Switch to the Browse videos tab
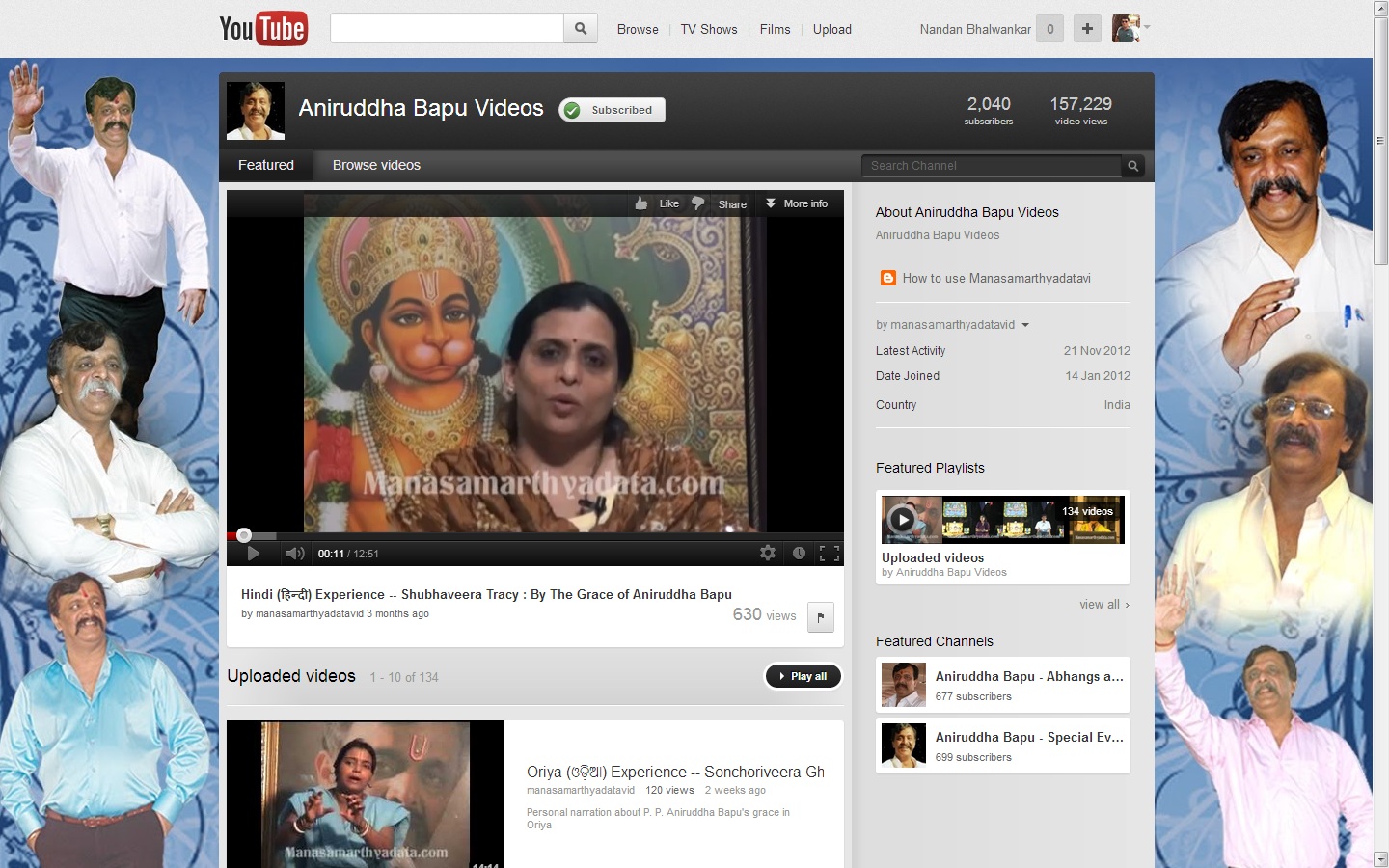Screen dimensions: 1389x868 pos(376,165)
